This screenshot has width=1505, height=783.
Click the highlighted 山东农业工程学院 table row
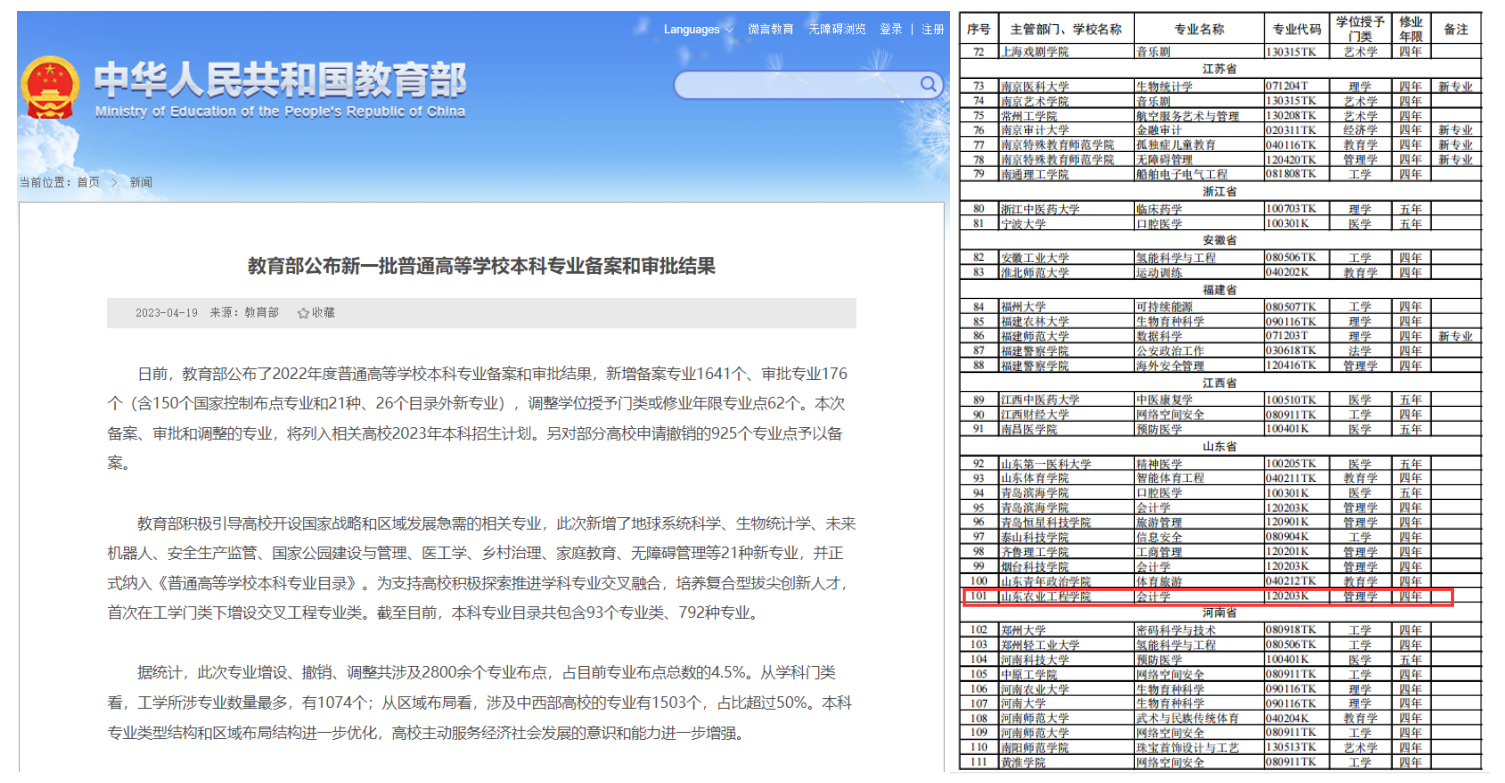(x=1206, y=597)
